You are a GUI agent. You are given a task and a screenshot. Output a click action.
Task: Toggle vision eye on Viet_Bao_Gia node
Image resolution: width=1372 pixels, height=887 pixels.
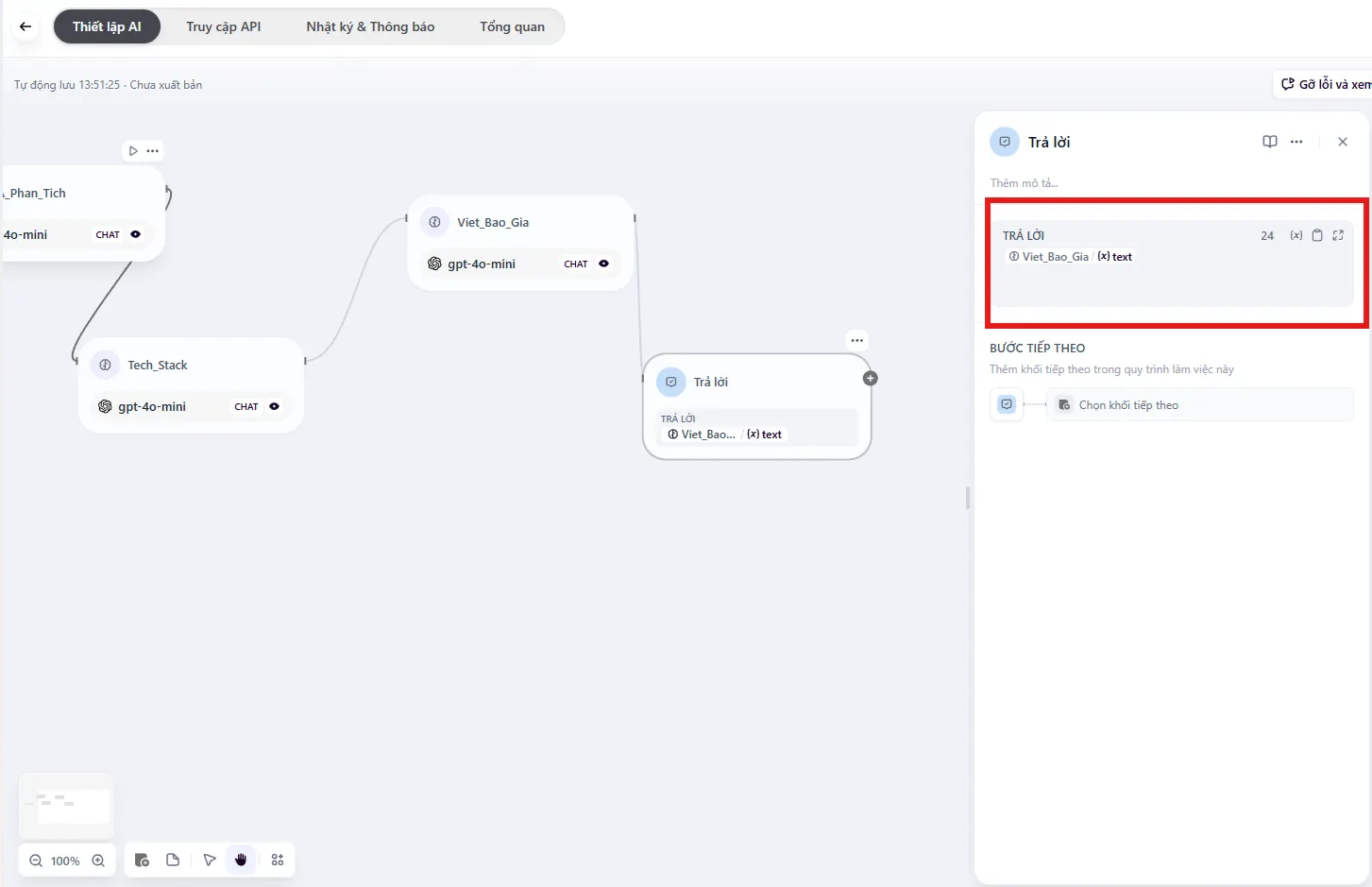click(603, 264)
